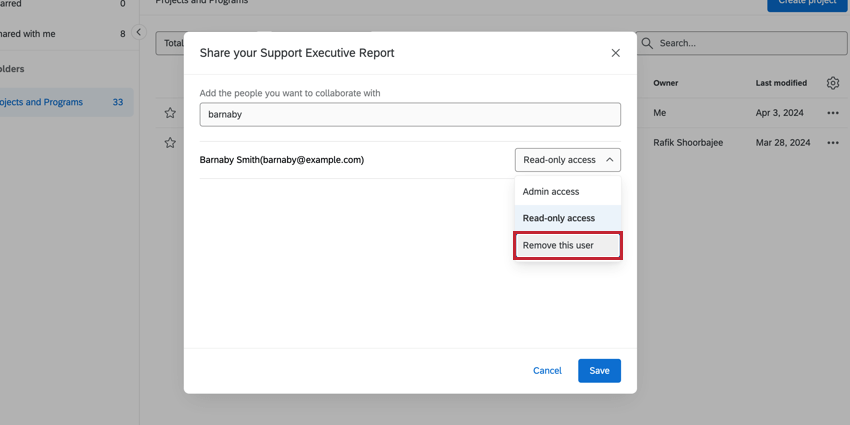
Task: Click the Save button
Action: pyautogui.click(x=599, y=370)
